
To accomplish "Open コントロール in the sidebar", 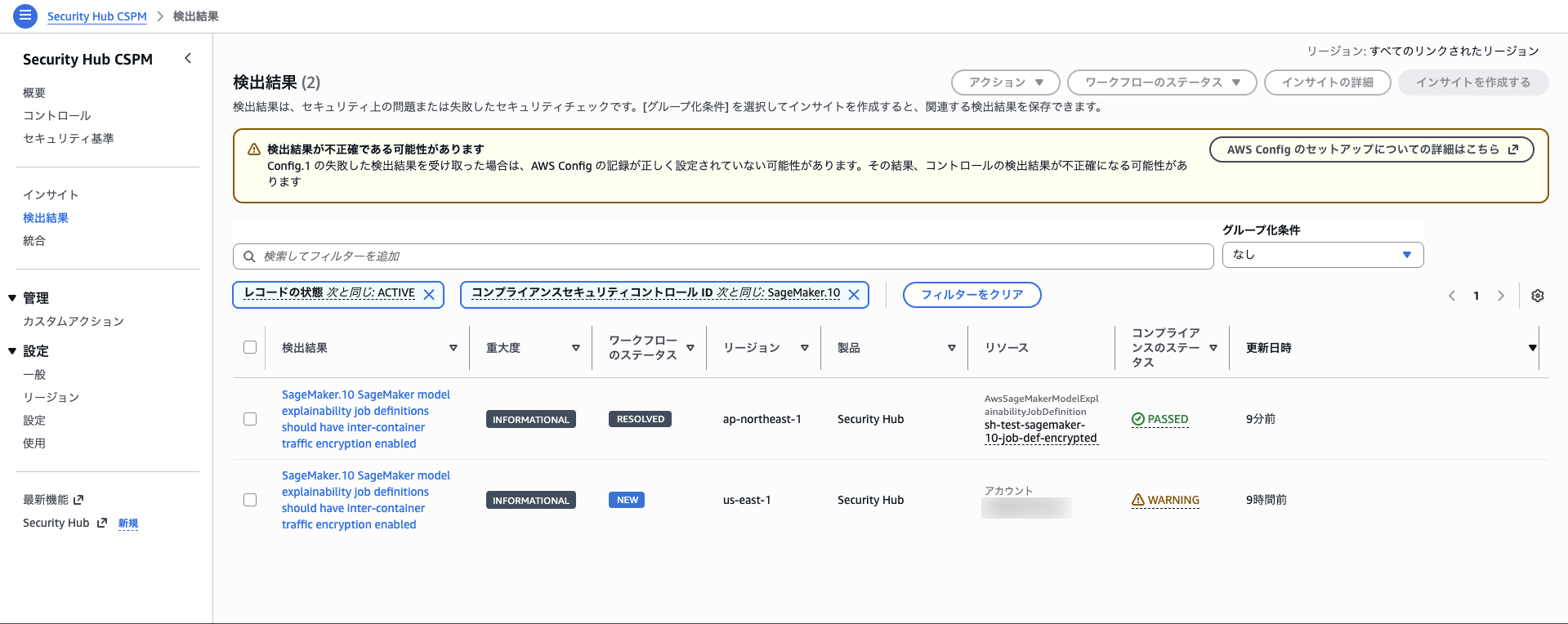I will pos(57,116).
